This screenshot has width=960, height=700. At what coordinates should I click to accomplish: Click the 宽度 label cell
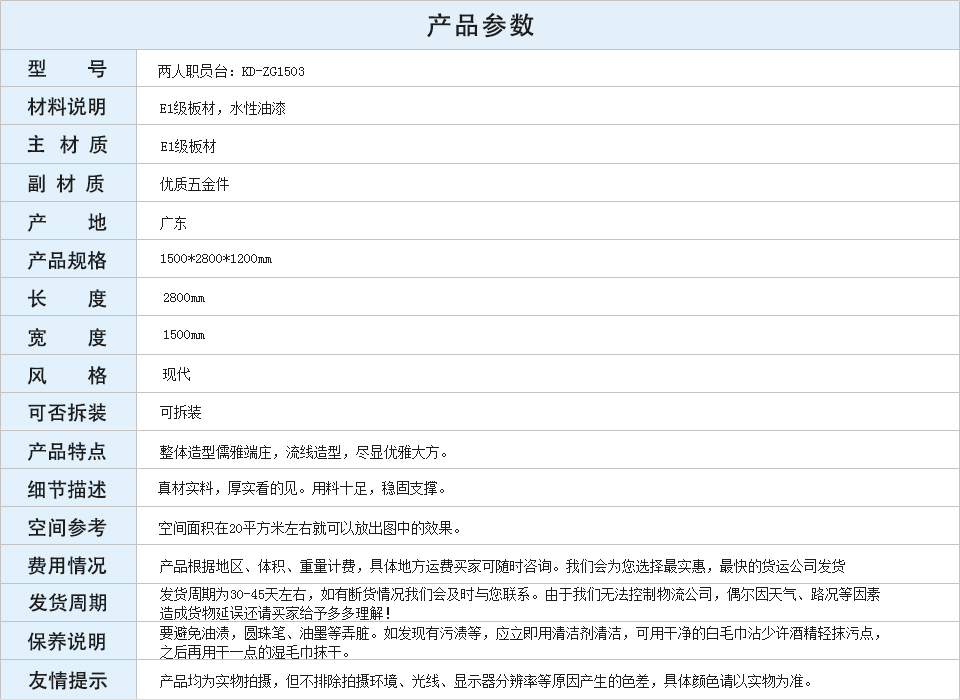[67, 337]
